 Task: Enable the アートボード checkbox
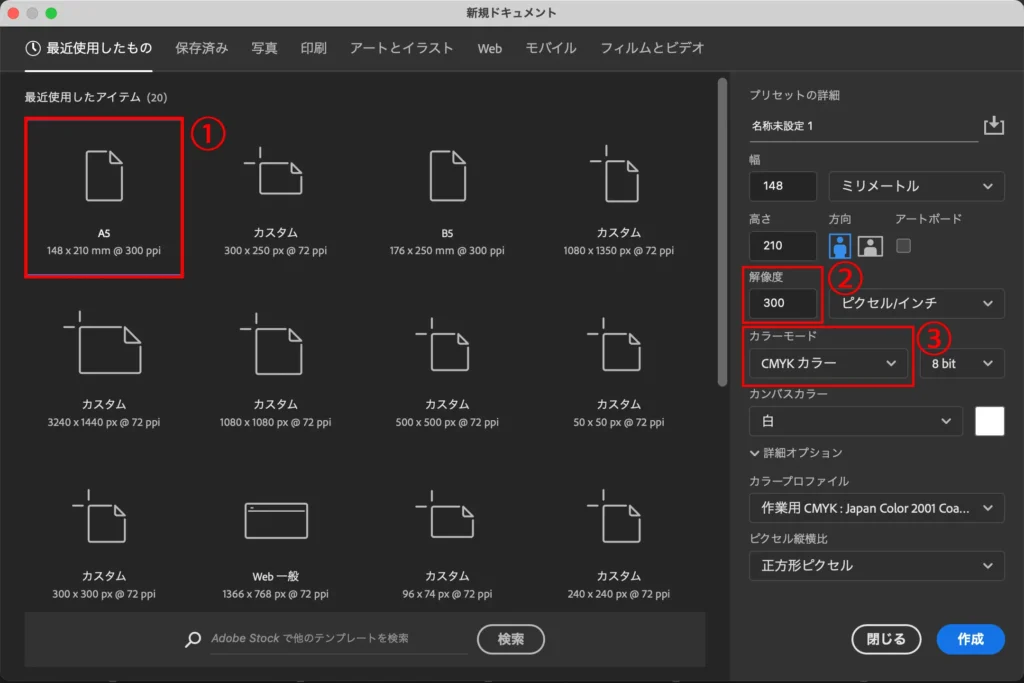click(x=904, y=245)
